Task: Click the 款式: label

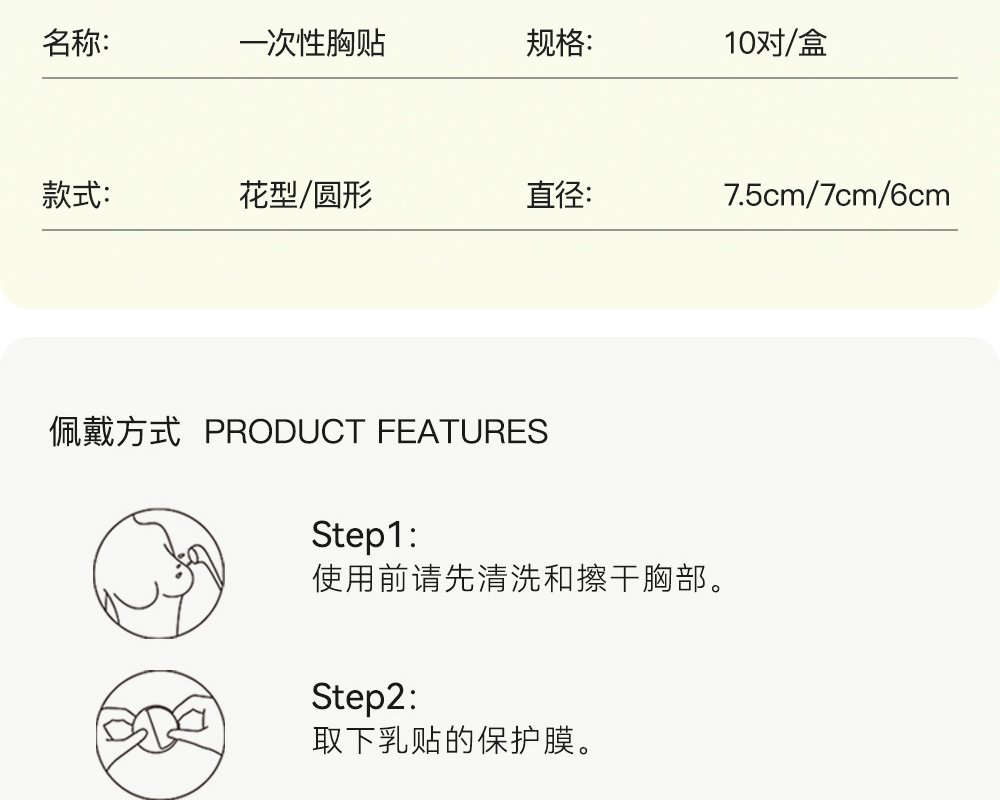Action: [76, 195]
